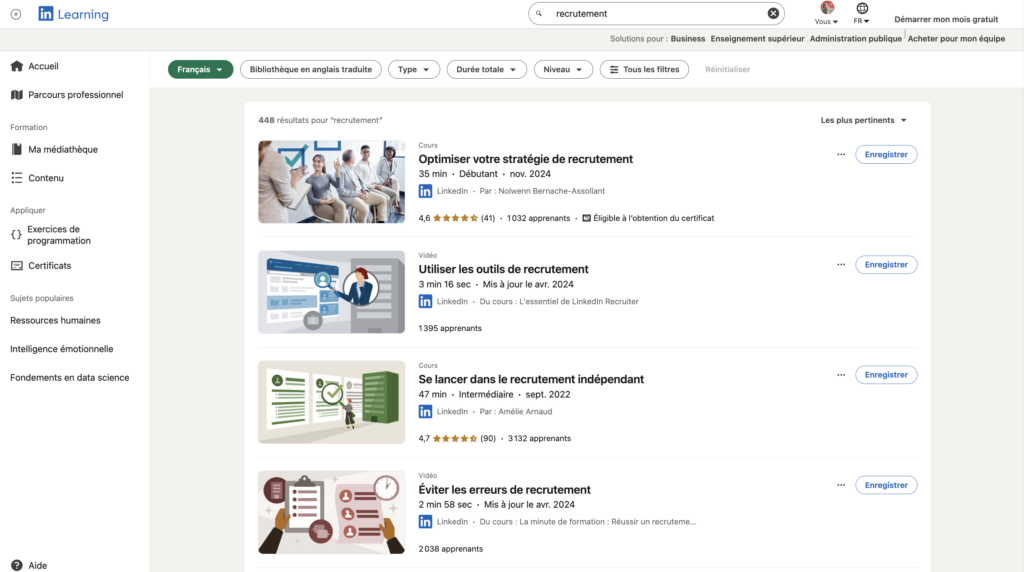Click Démarrer mon mois gratuit
The width and height of the screenshot is (1024, 572).
[946, 19]
